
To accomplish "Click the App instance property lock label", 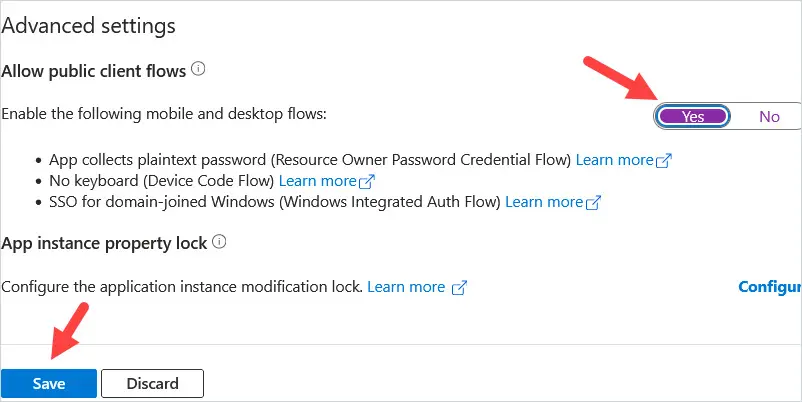I will [x=104, y=243].
